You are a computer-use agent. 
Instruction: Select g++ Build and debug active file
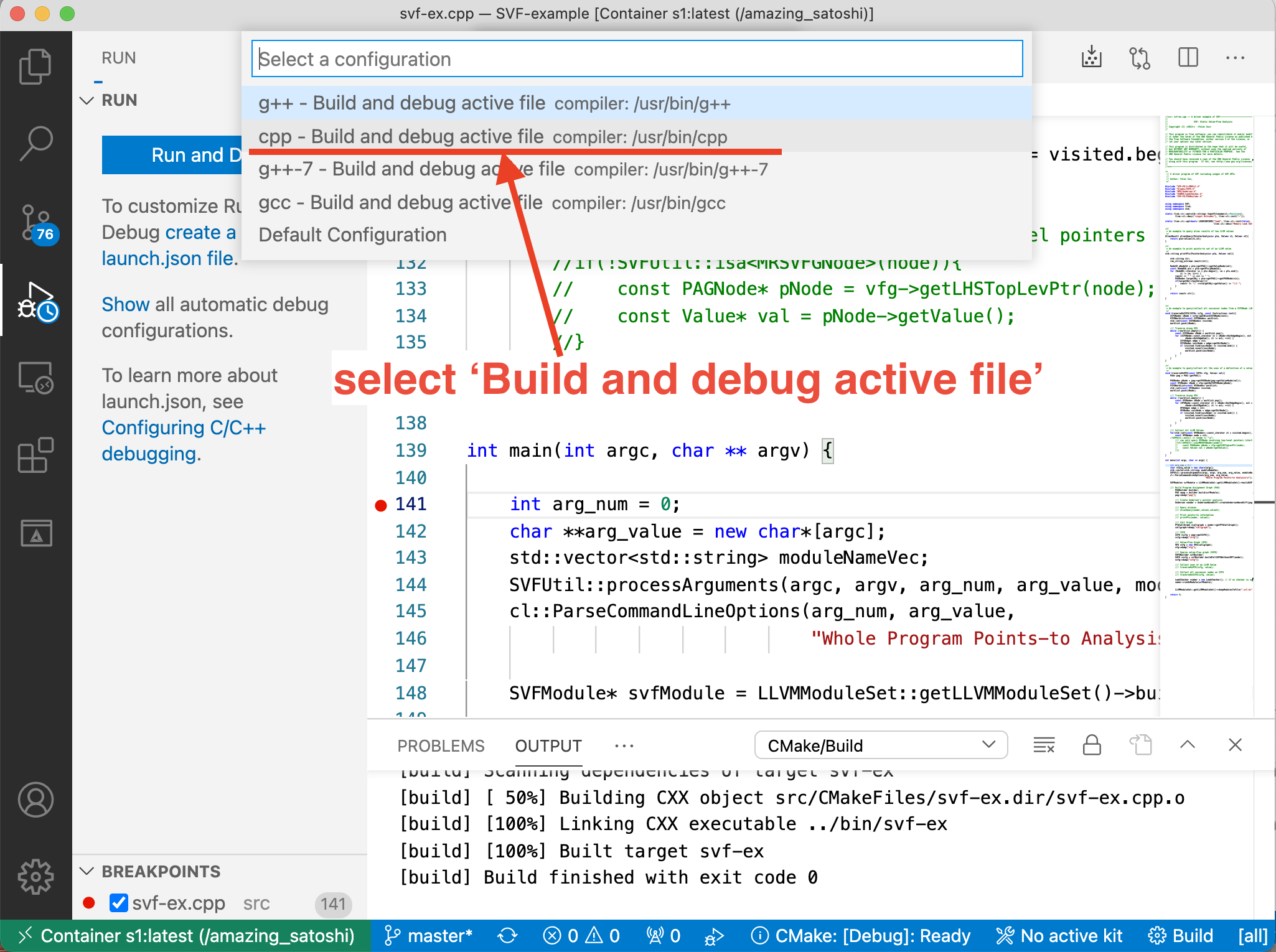pos(637,103)
